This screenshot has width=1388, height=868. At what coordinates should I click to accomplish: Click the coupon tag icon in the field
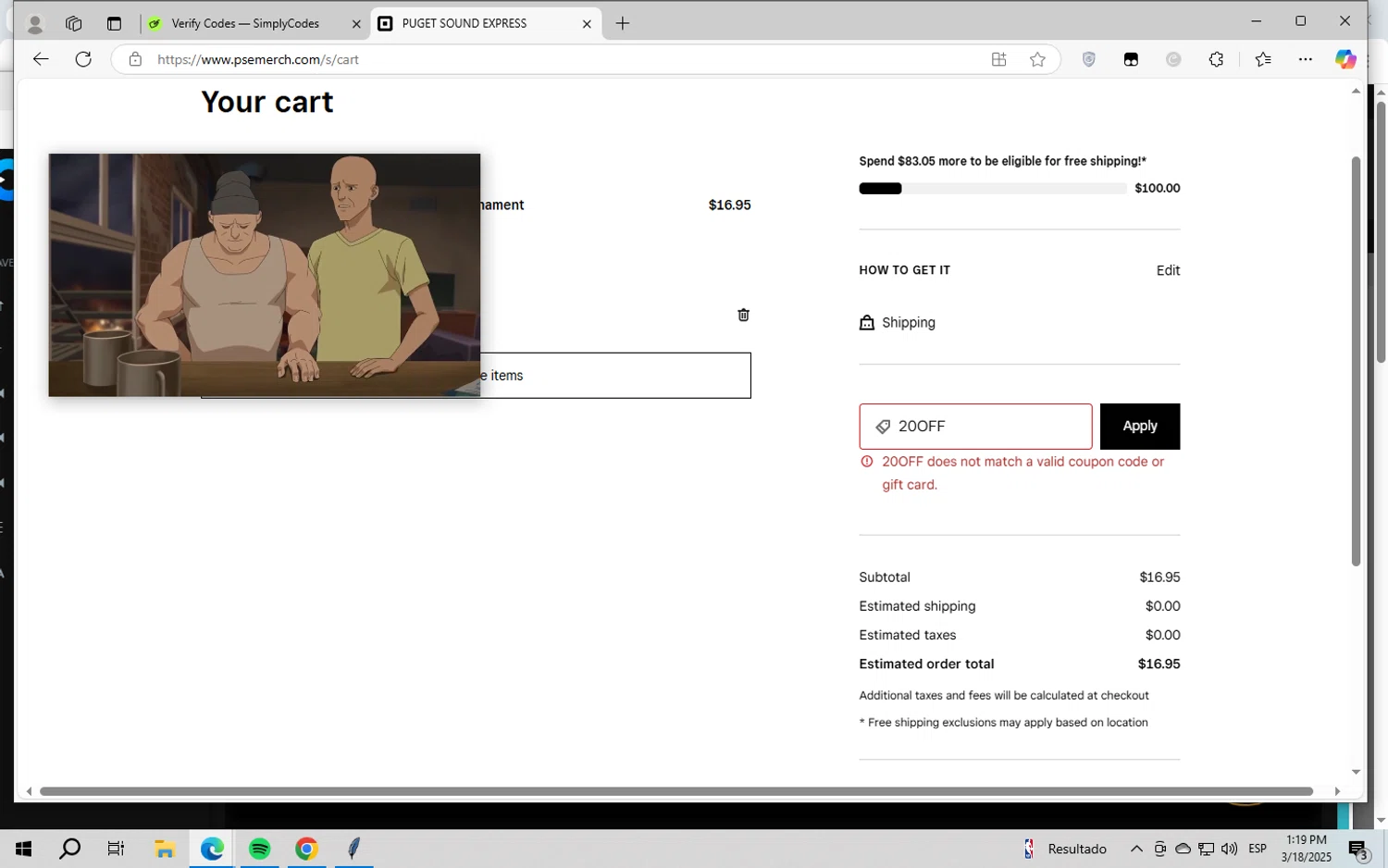pos(883,427)
